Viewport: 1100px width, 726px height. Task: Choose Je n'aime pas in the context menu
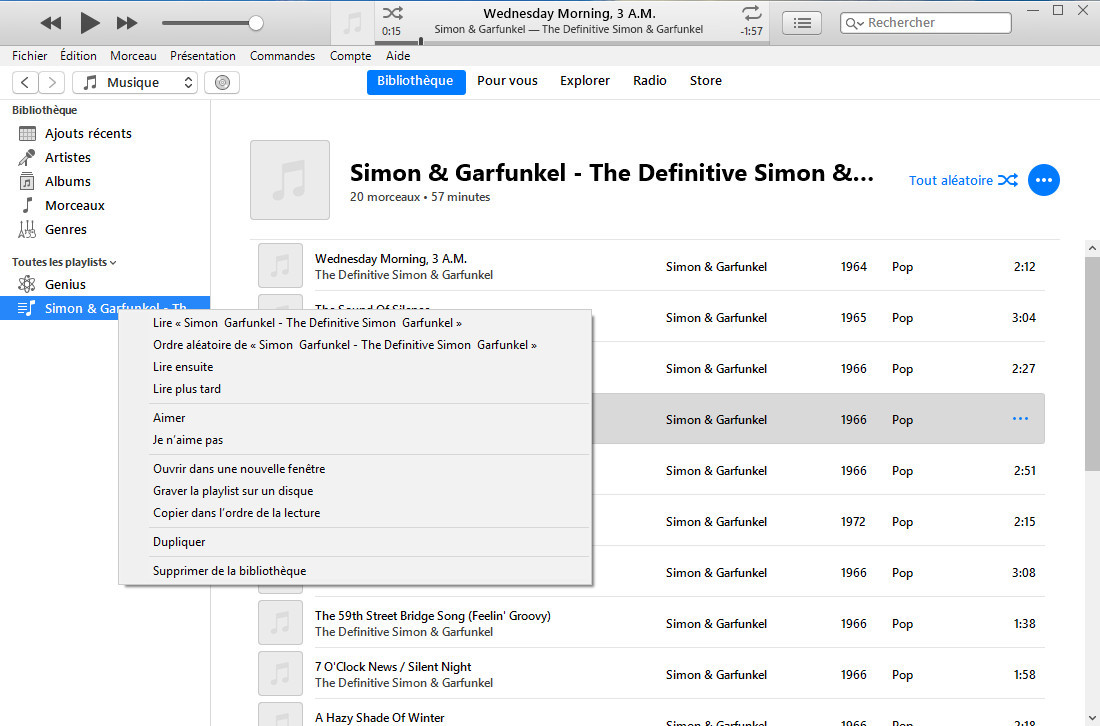(356, 440)
